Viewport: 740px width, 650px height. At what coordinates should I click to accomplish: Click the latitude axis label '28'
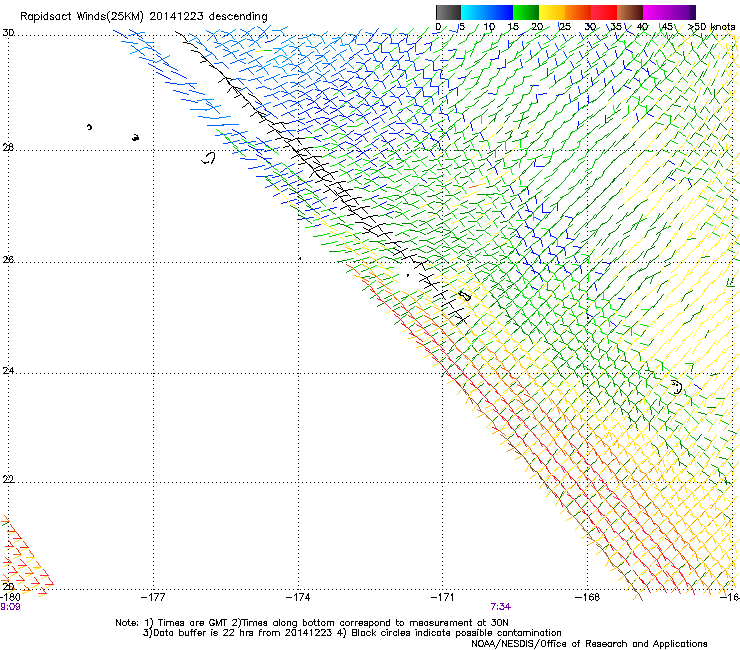click(8, 147)
